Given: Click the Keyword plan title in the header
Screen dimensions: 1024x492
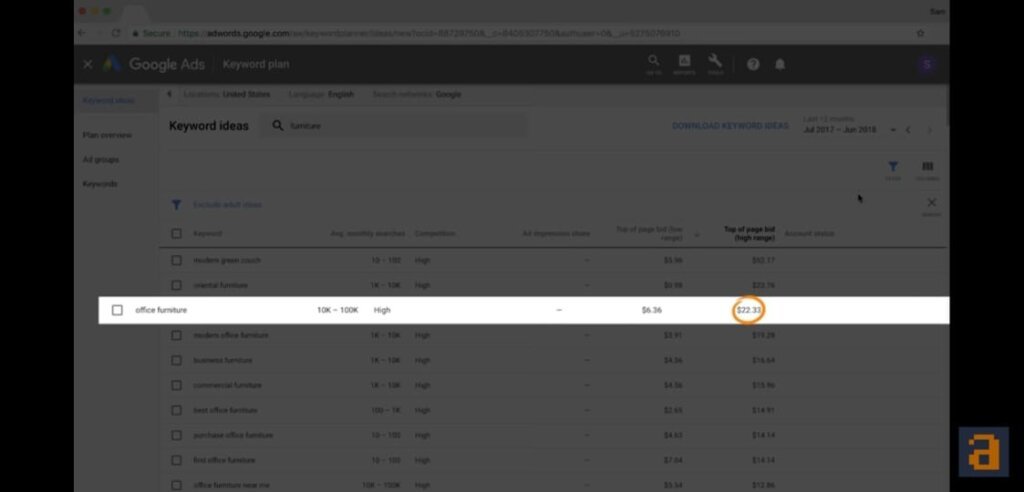Looking at the screenshot, I should click(255, 64).
